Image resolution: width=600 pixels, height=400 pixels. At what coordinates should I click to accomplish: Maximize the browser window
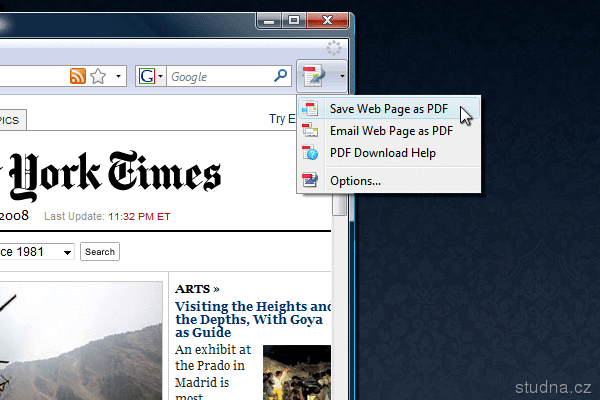pyautogui.click(x=294, y=21)
